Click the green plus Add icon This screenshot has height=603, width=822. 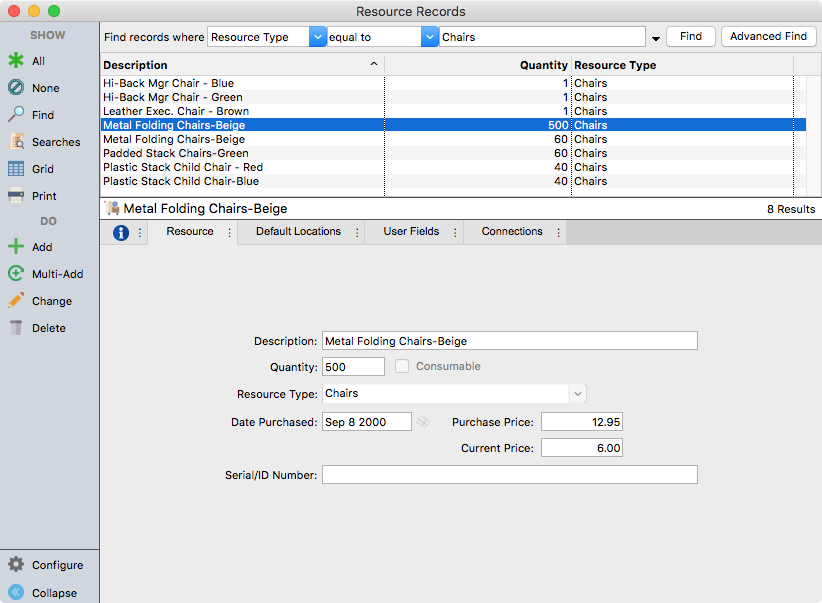click(16, 247)
